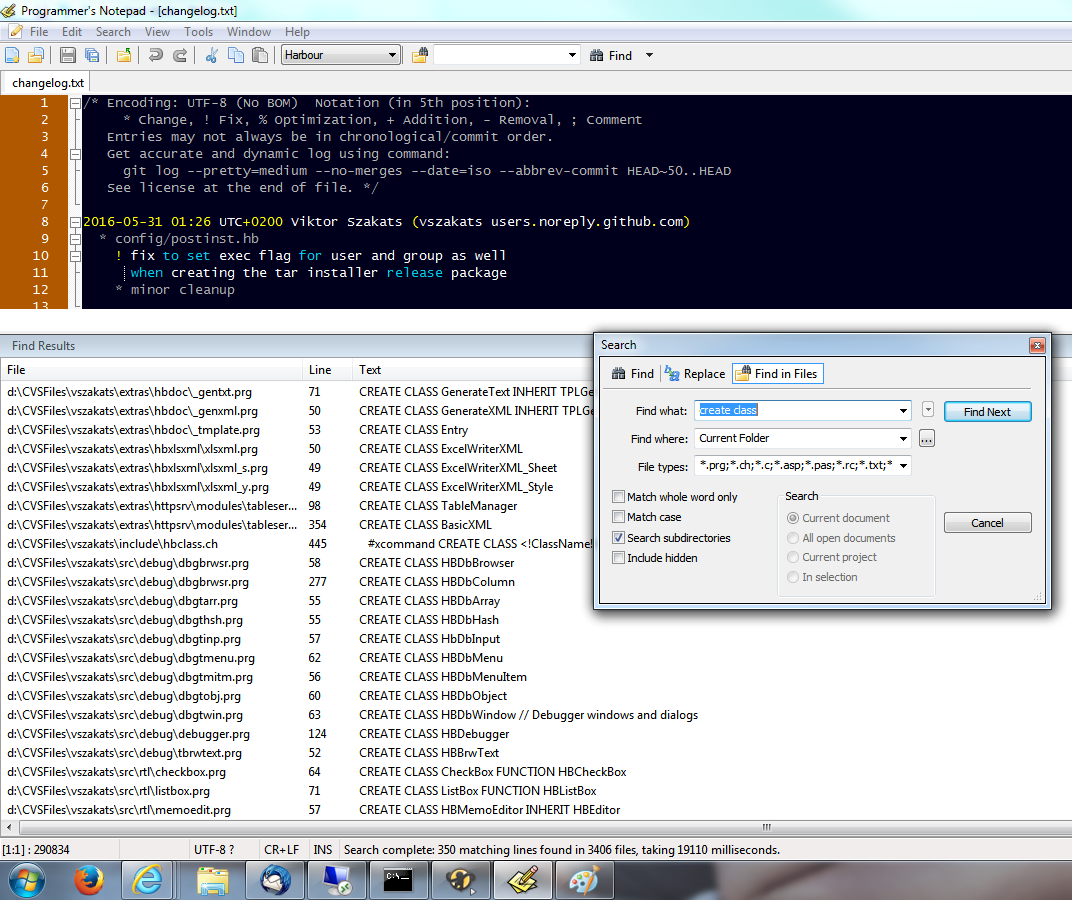
Task: Click the Save All toolbar icon
Action: [x=92, y=56]
